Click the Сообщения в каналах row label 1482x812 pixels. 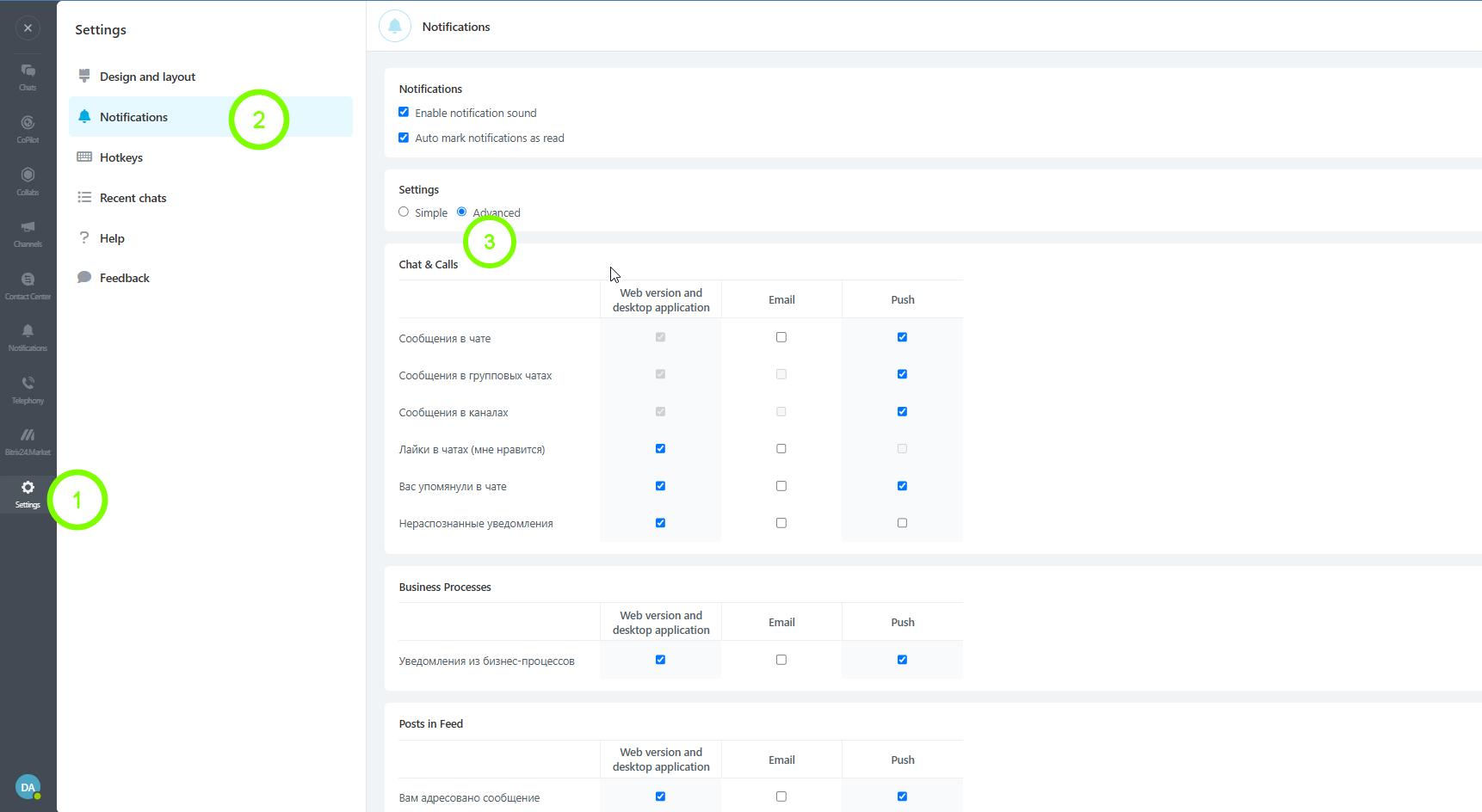tap(454, 413)
